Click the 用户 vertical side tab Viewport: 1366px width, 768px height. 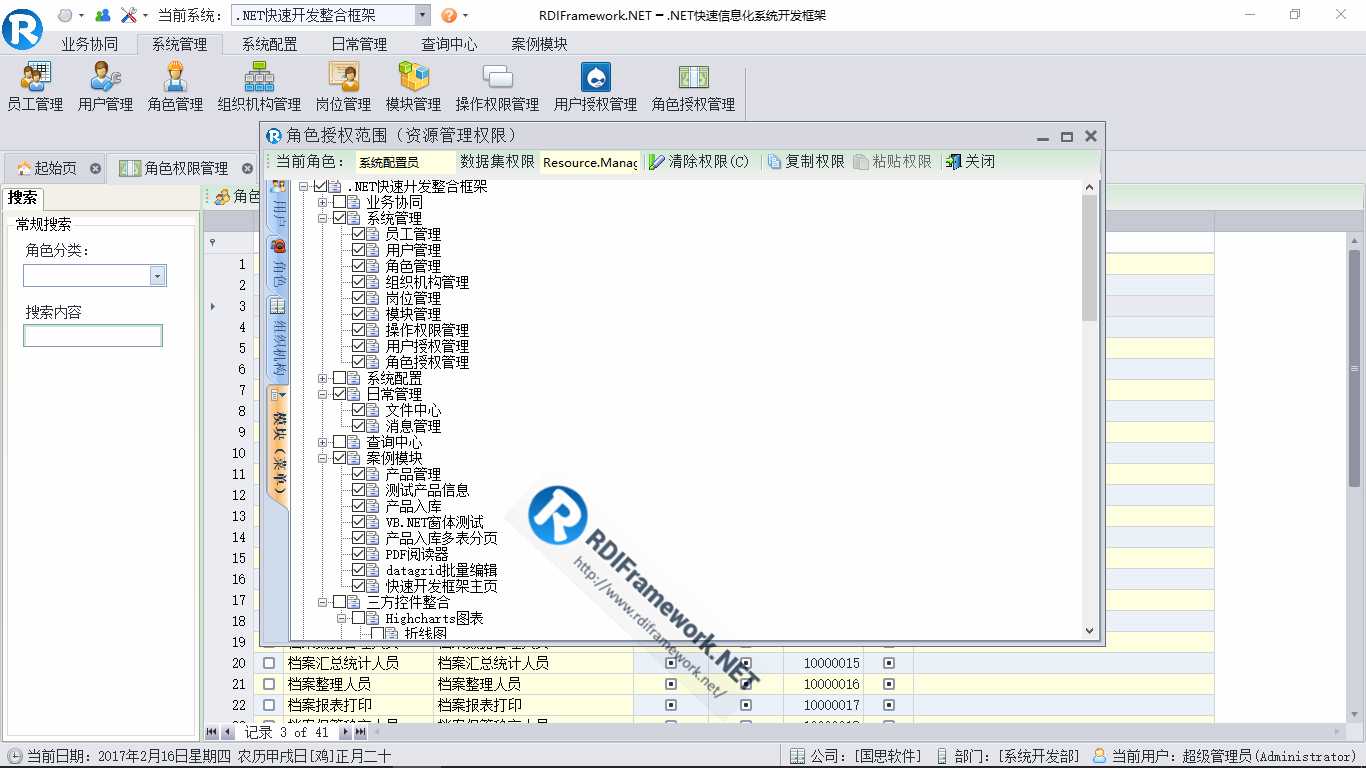[x=278, y=206]
